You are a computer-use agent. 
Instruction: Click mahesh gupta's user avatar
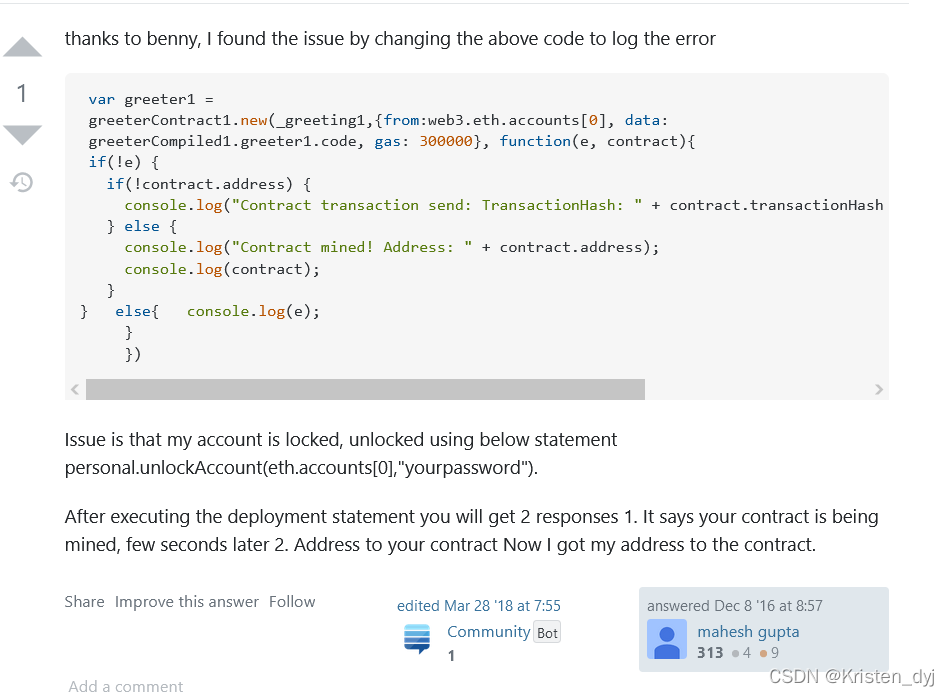pyautogui.click(x=667, y=640)
